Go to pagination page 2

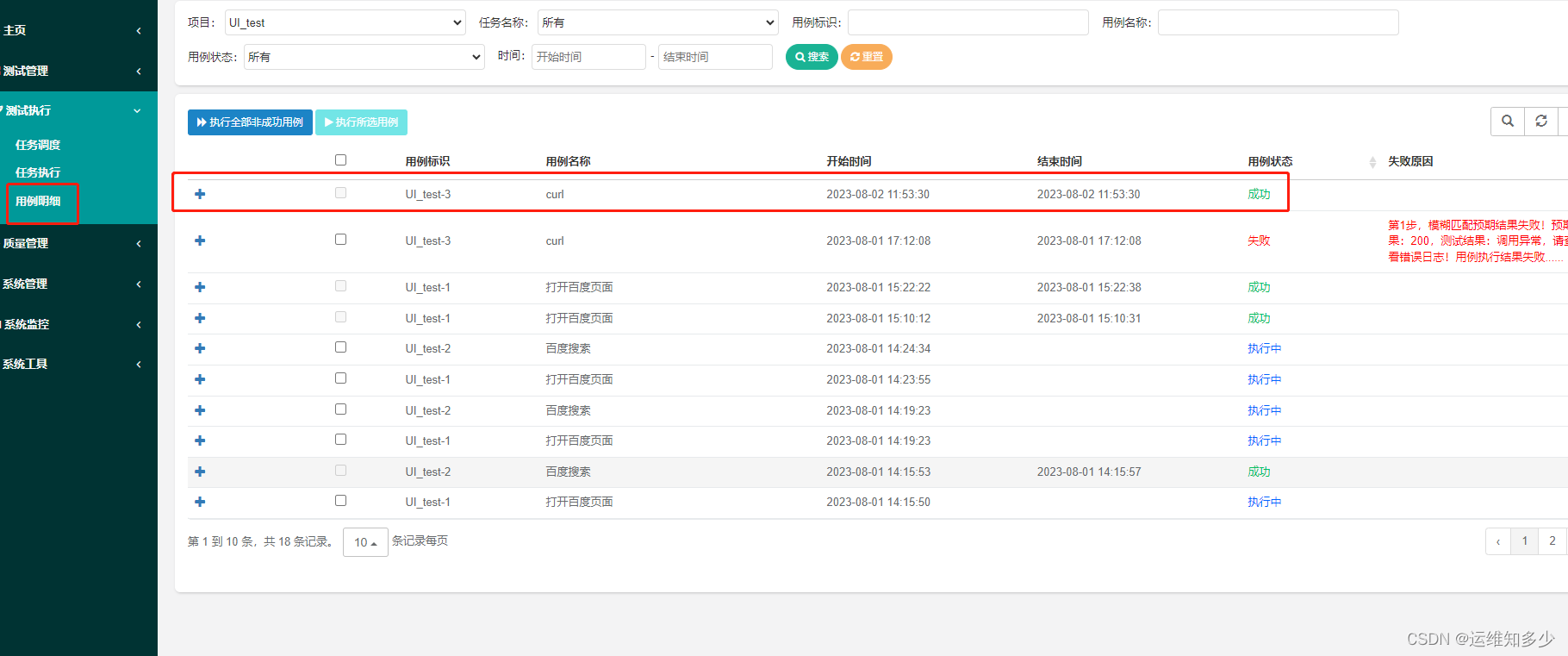[1552, 541]
